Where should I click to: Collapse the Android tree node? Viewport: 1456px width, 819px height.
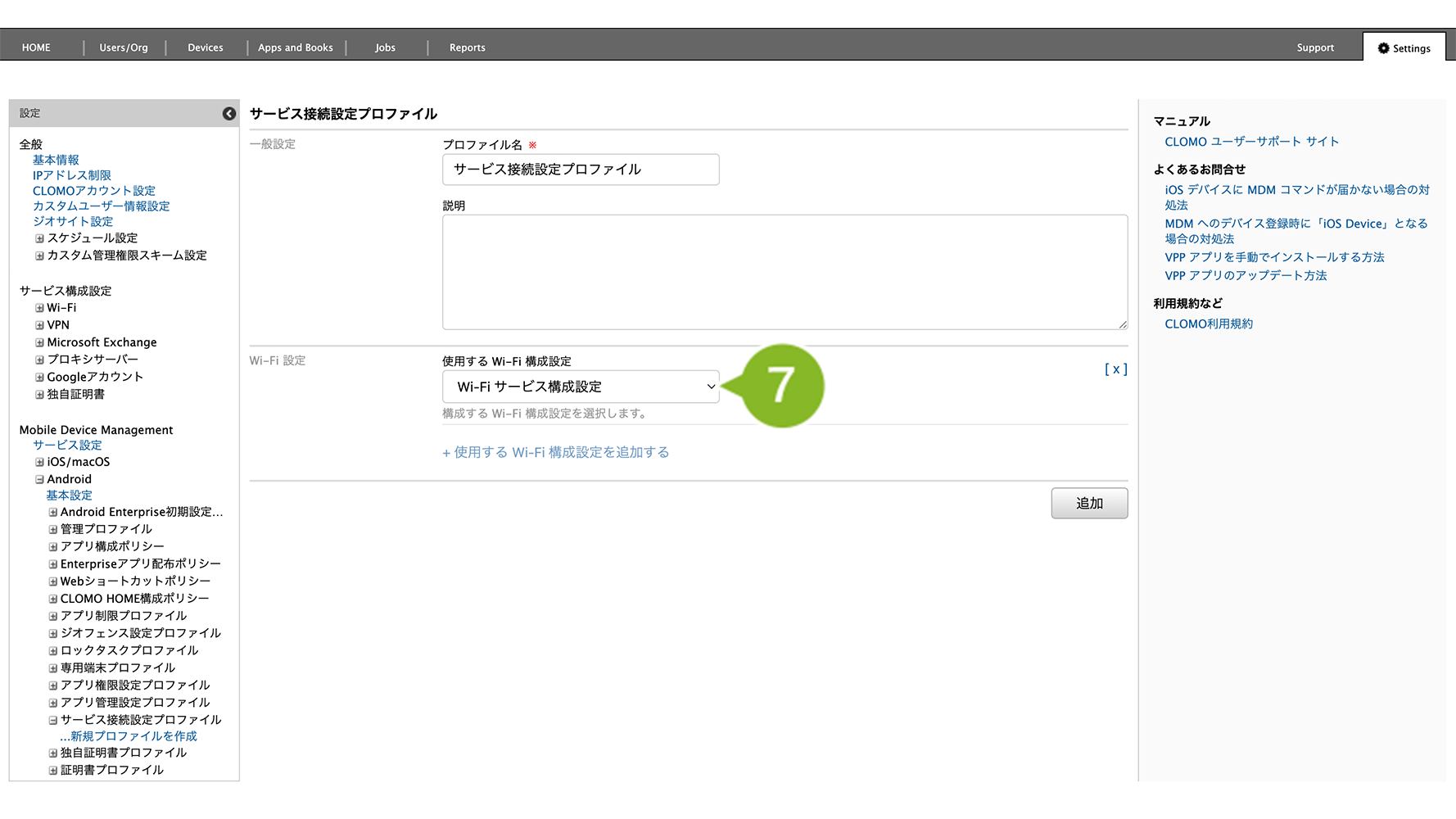[x=39, y=479]
